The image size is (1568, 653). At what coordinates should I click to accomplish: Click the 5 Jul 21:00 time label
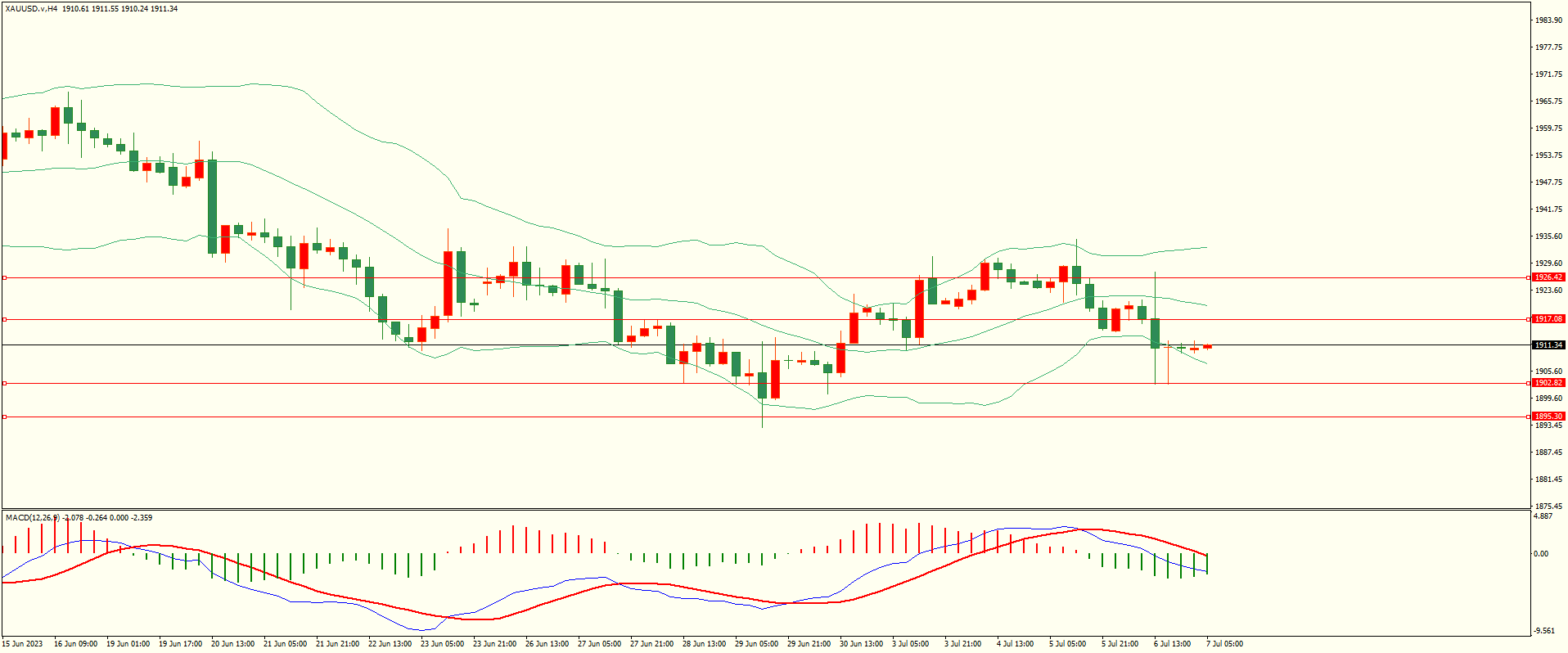pyautogui.click(x=1120, y=644)
